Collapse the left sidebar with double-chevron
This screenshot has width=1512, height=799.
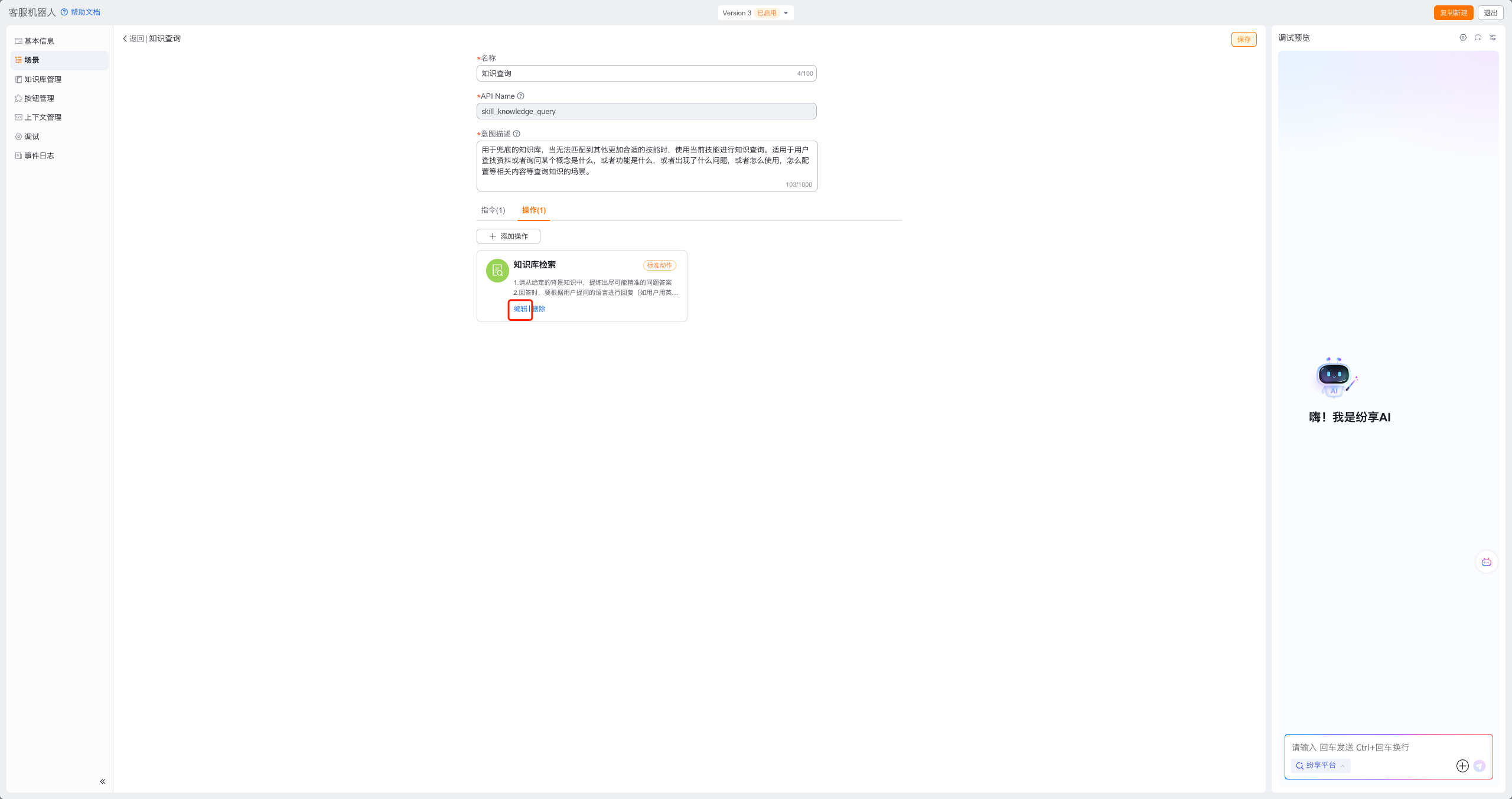[102, 781]
